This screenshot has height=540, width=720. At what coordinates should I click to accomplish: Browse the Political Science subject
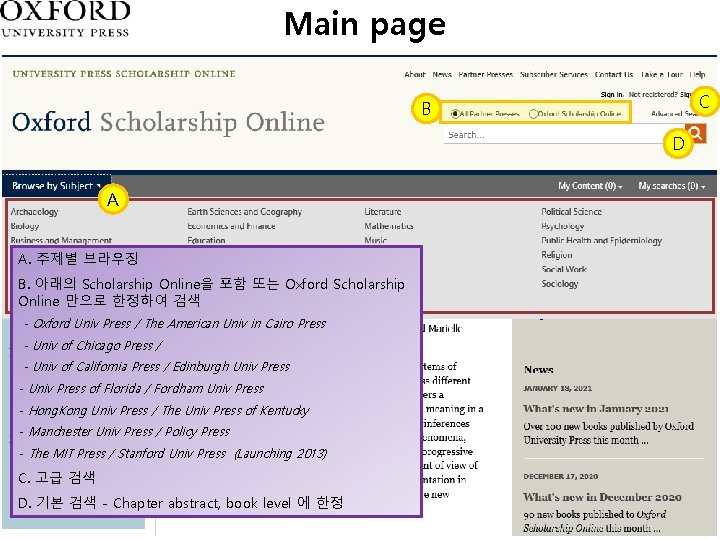pyautogui.click(x=571, y=212)
